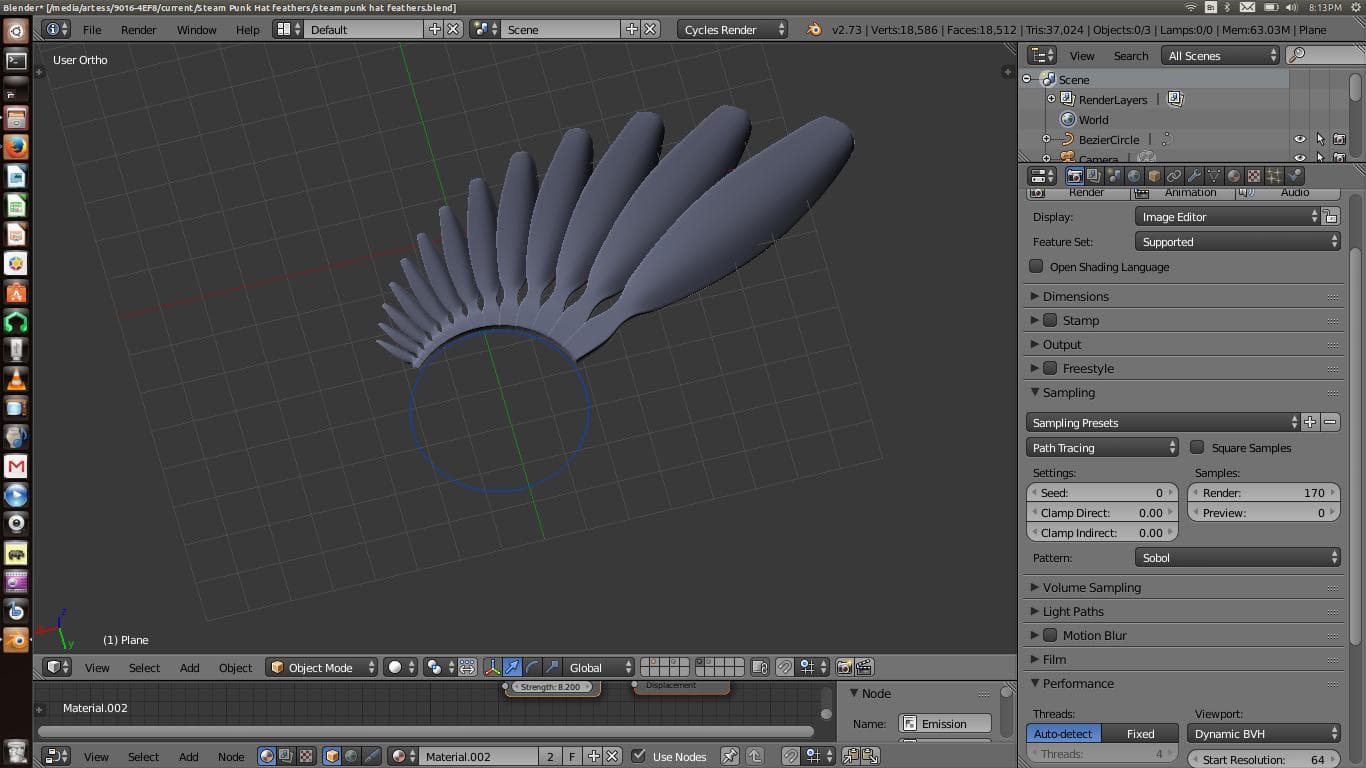Click the 3D manipulator translate arrow icon
Viewport: 1366px width, 768px height.
(512, 667)
